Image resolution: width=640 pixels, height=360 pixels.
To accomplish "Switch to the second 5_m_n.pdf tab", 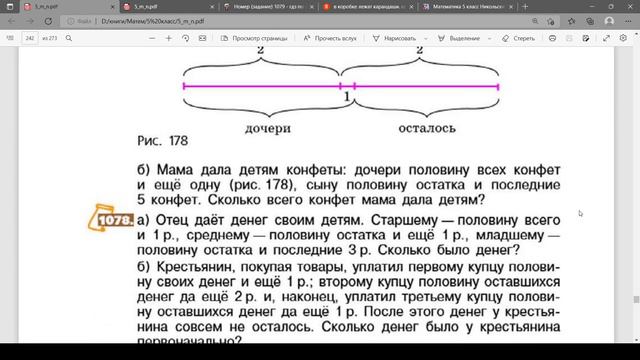I will click(169, 7).
